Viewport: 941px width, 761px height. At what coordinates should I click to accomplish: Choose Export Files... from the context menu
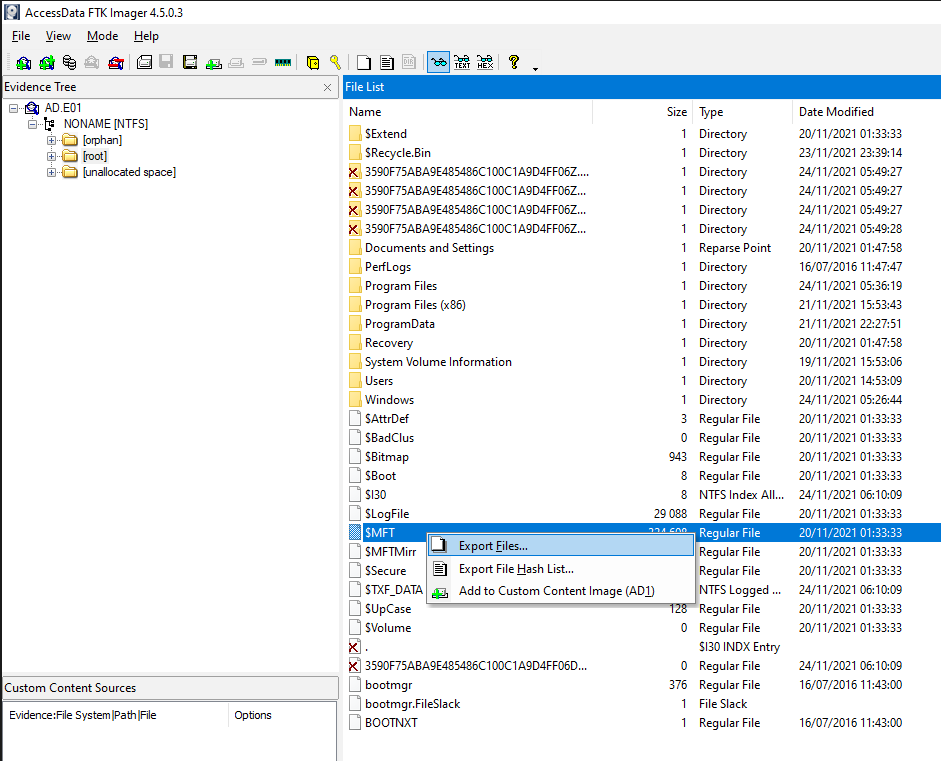click(493, 546)
